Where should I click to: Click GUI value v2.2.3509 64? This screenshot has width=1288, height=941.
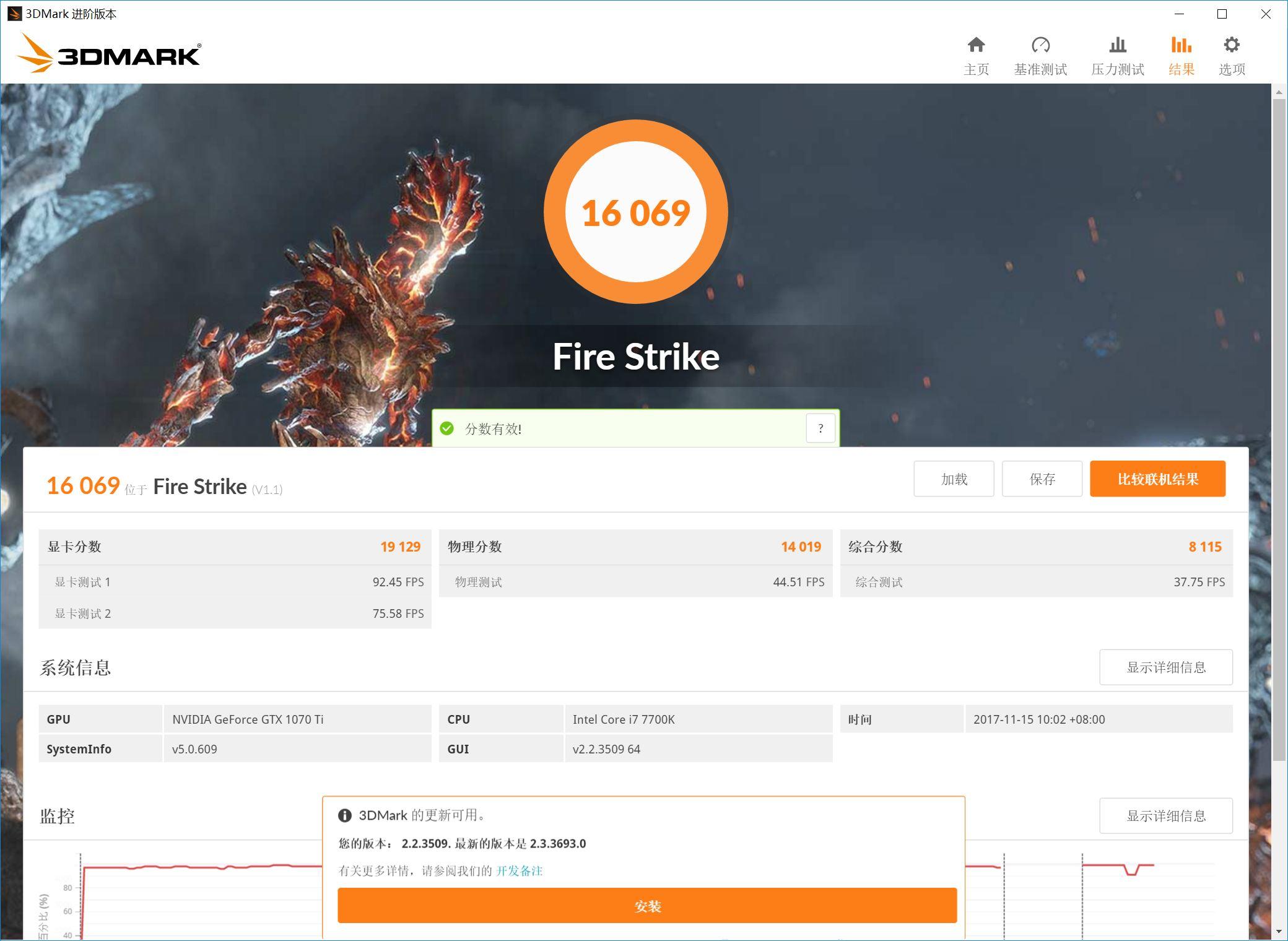698,748
